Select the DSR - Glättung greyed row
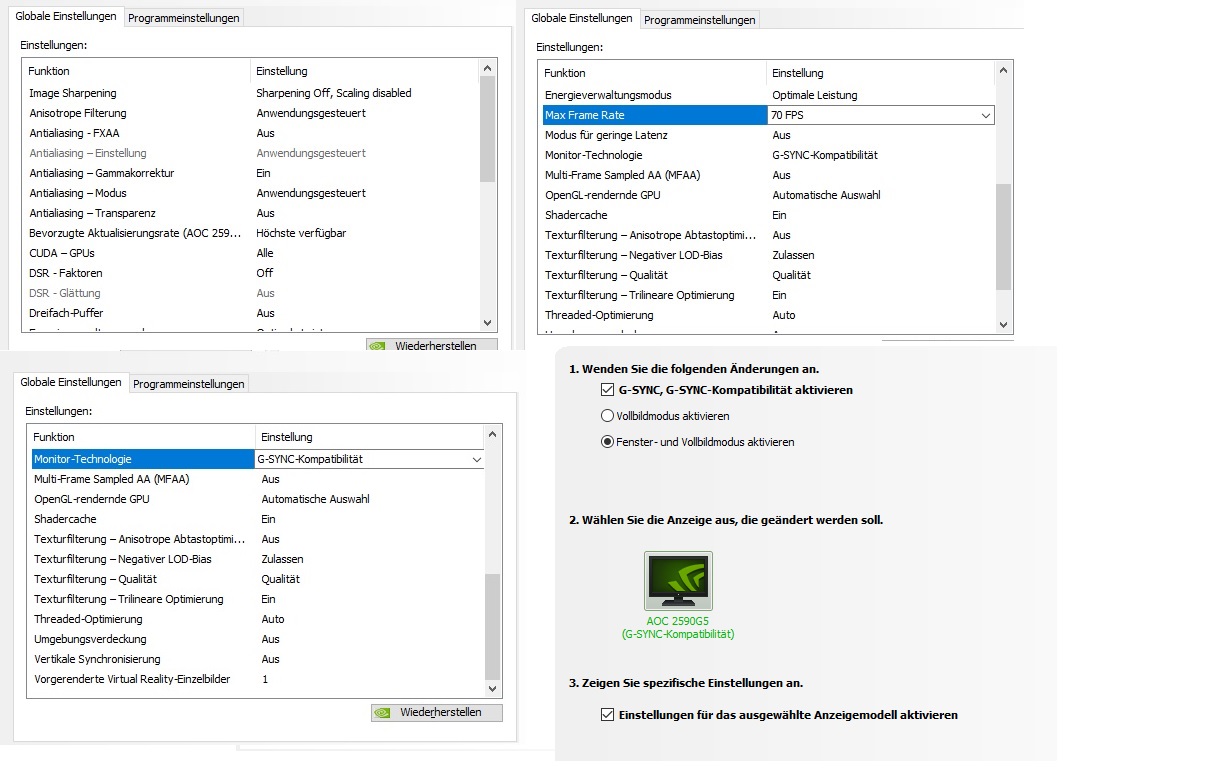 [x=251, y=293]
